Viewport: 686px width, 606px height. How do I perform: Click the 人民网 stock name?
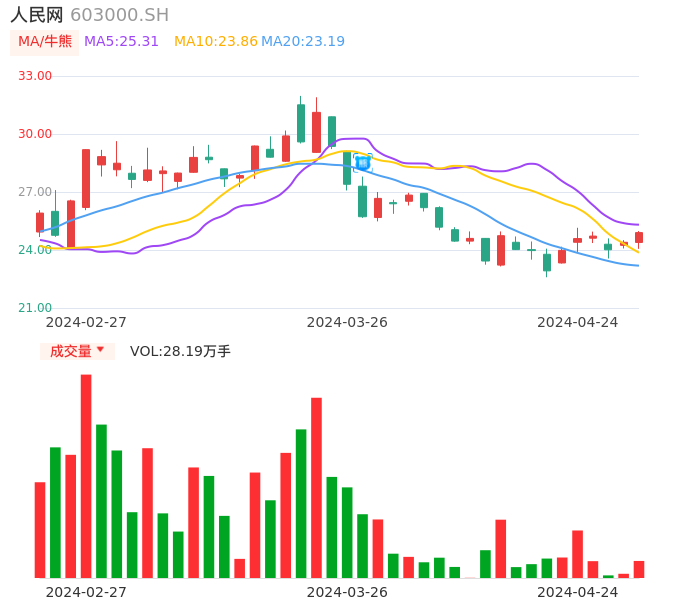pos(37,15)
